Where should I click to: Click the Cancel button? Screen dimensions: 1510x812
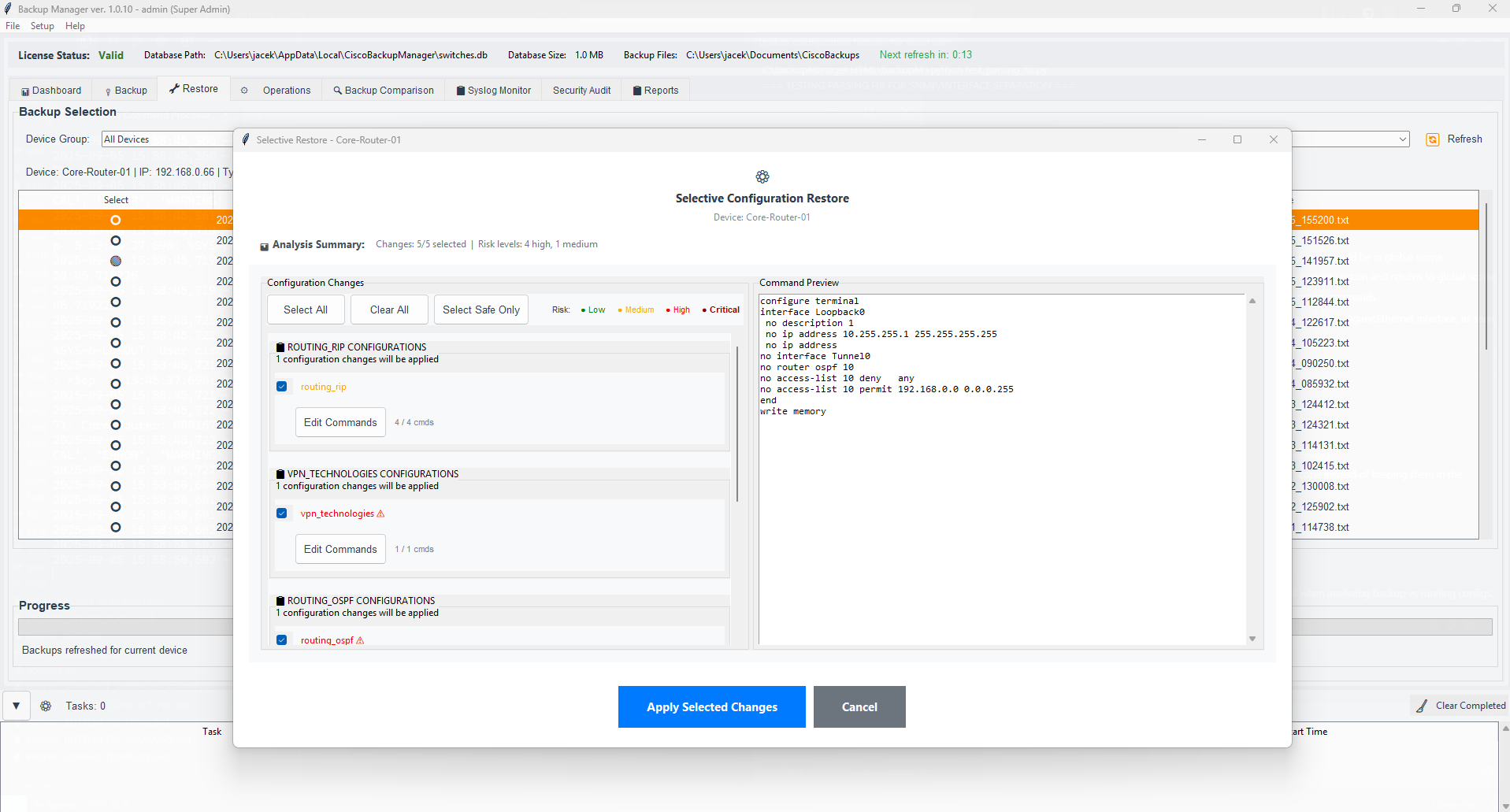(859, 706)
